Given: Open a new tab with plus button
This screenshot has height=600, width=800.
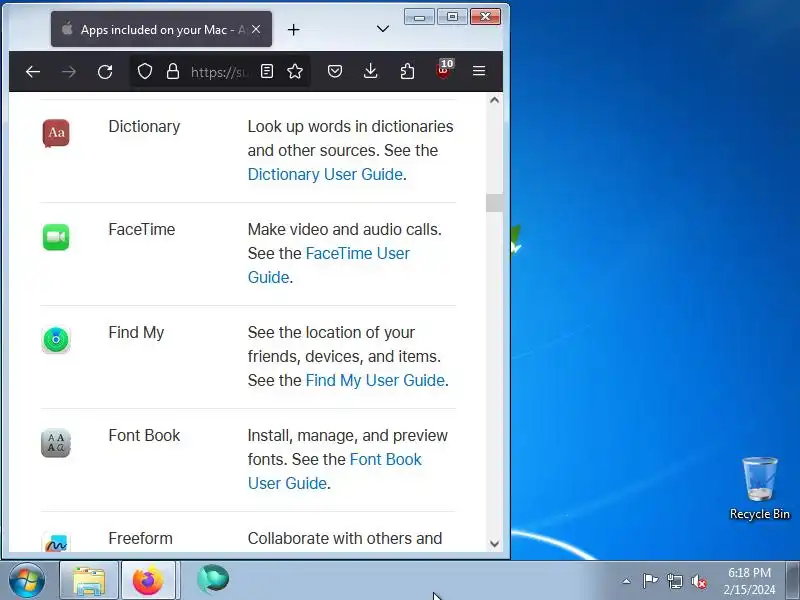Looking at the screenshot, I should [293, 30].
